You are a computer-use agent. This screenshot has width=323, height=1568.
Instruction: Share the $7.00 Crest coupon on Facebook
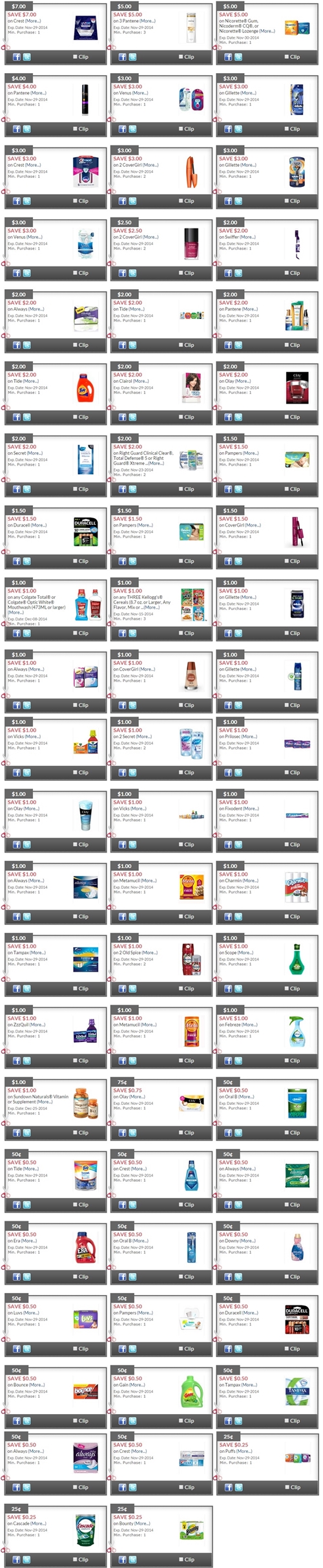(17, 57)
